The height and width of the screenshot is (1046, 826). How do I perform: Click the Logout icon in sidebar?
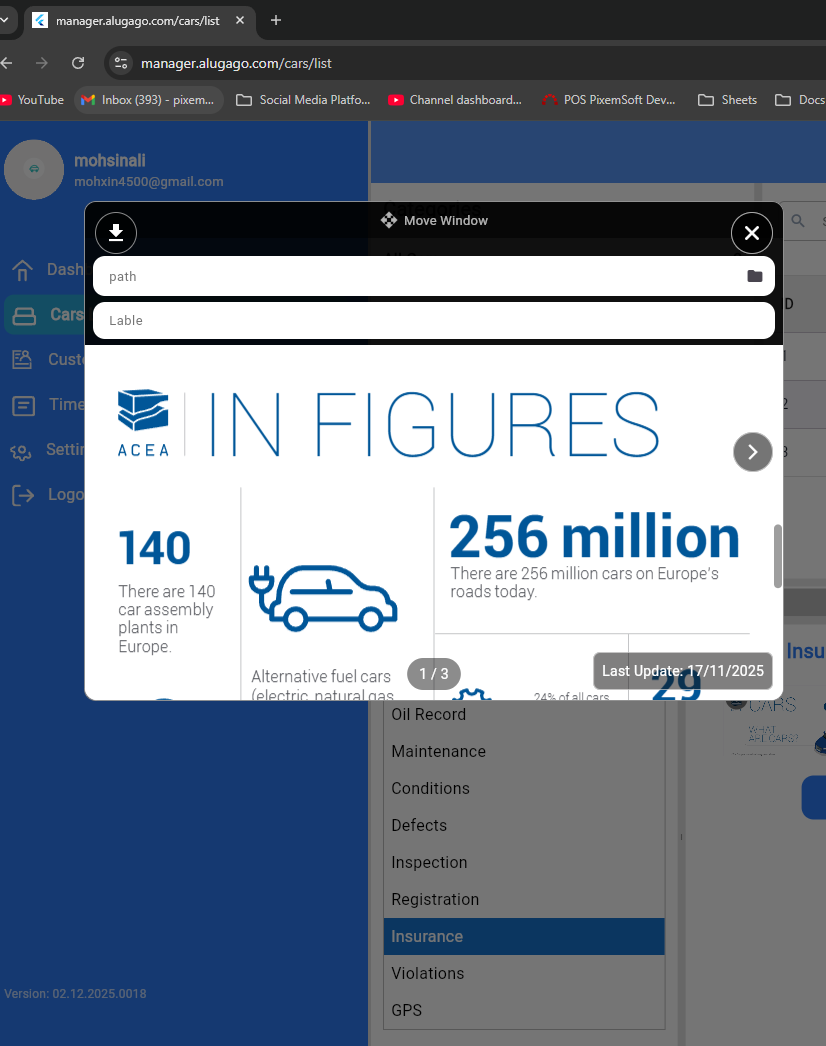[x=22, y=495]
